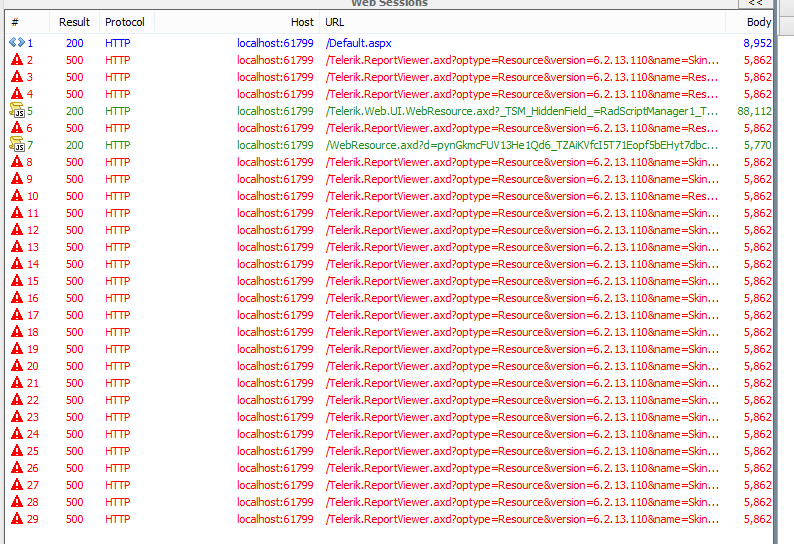This screenshot has width=794, height=544.
Task: Click the warning icon on session 13
Action: point(17,247)
